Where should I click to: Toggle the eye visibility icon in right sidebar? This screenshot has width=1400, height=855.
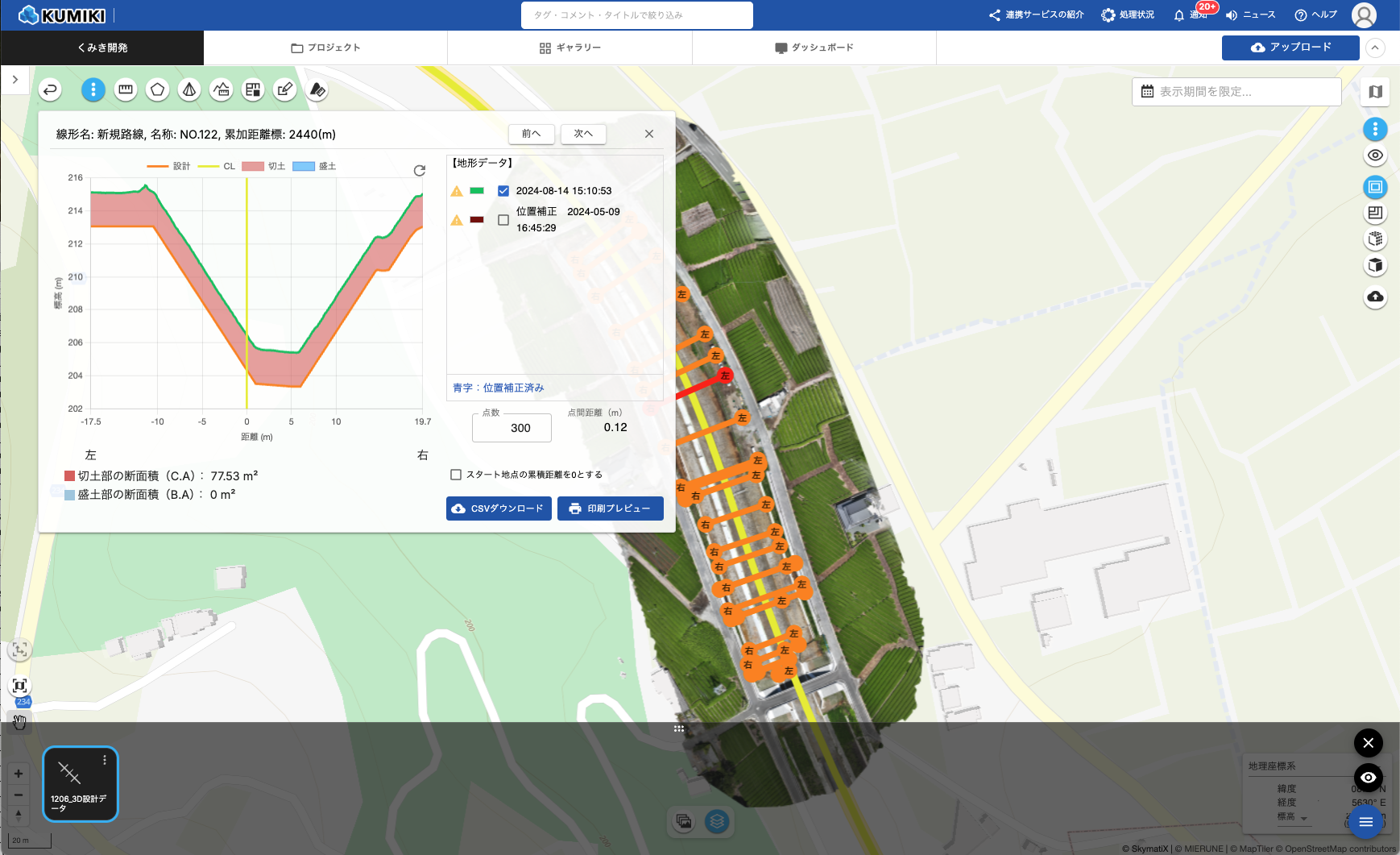click(1375, 156)
